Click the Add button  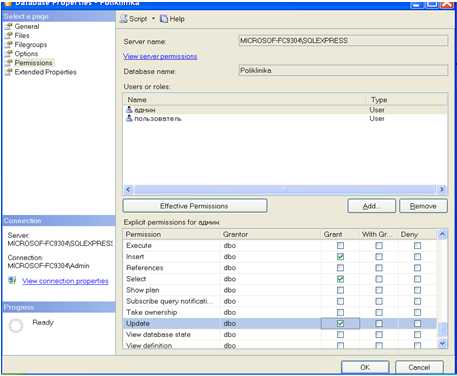pyautogui.click(x=371, y=206)
